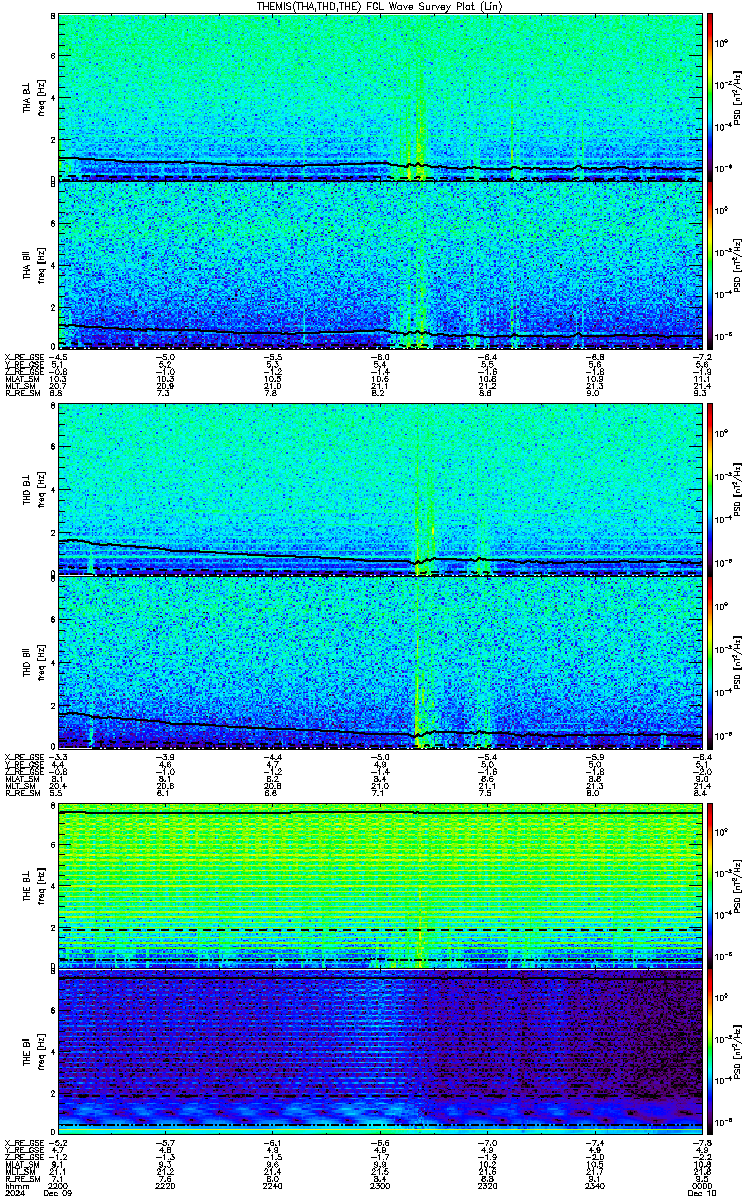Click the PSD color bar beside THA B-perpendicular panel
The image size is (750, 1200).
coord(710,97)
